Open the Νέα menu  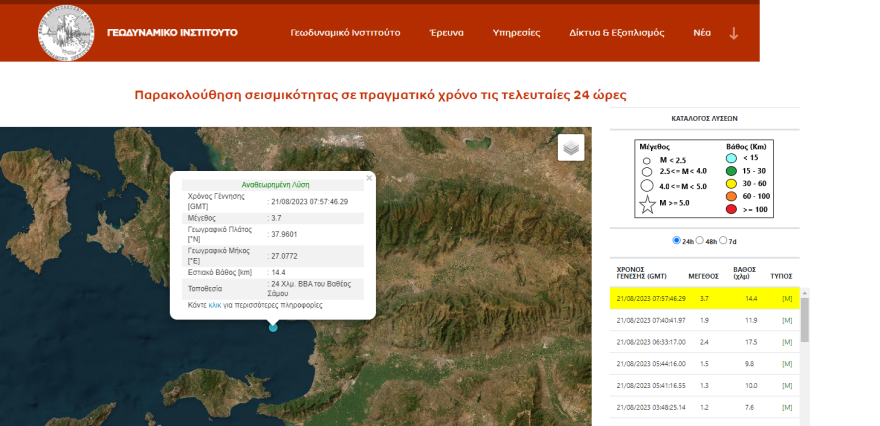pyautogui.click(x=702, y=33)
